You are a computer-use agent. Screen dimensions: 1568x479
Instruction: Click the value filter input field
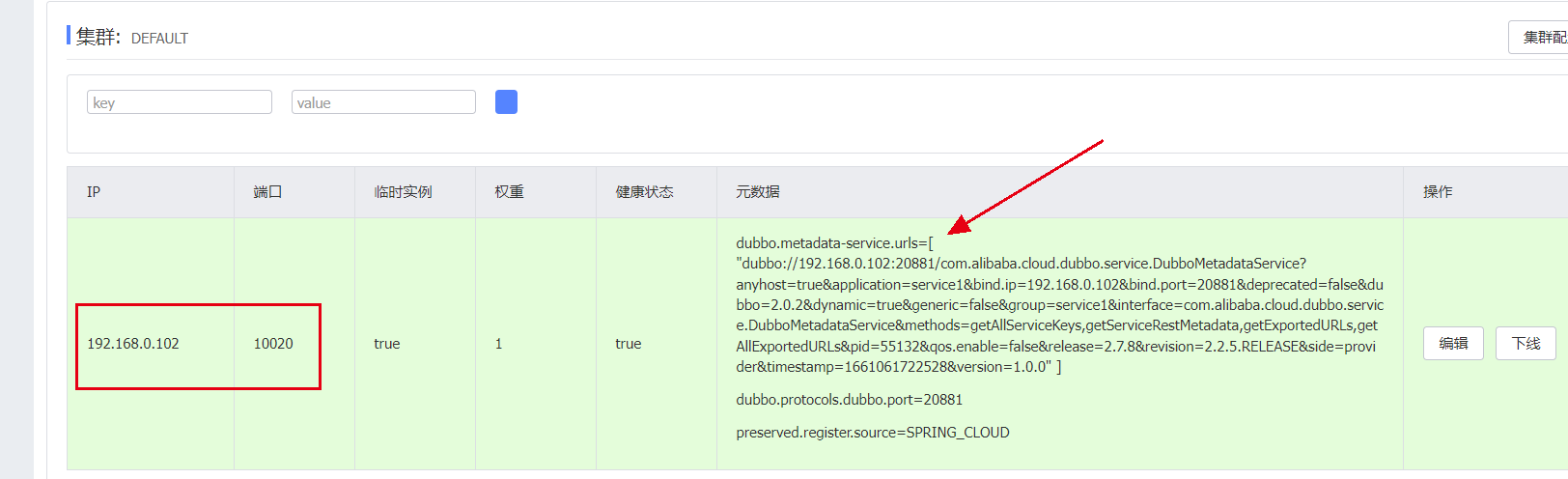(x=383, y=102)
